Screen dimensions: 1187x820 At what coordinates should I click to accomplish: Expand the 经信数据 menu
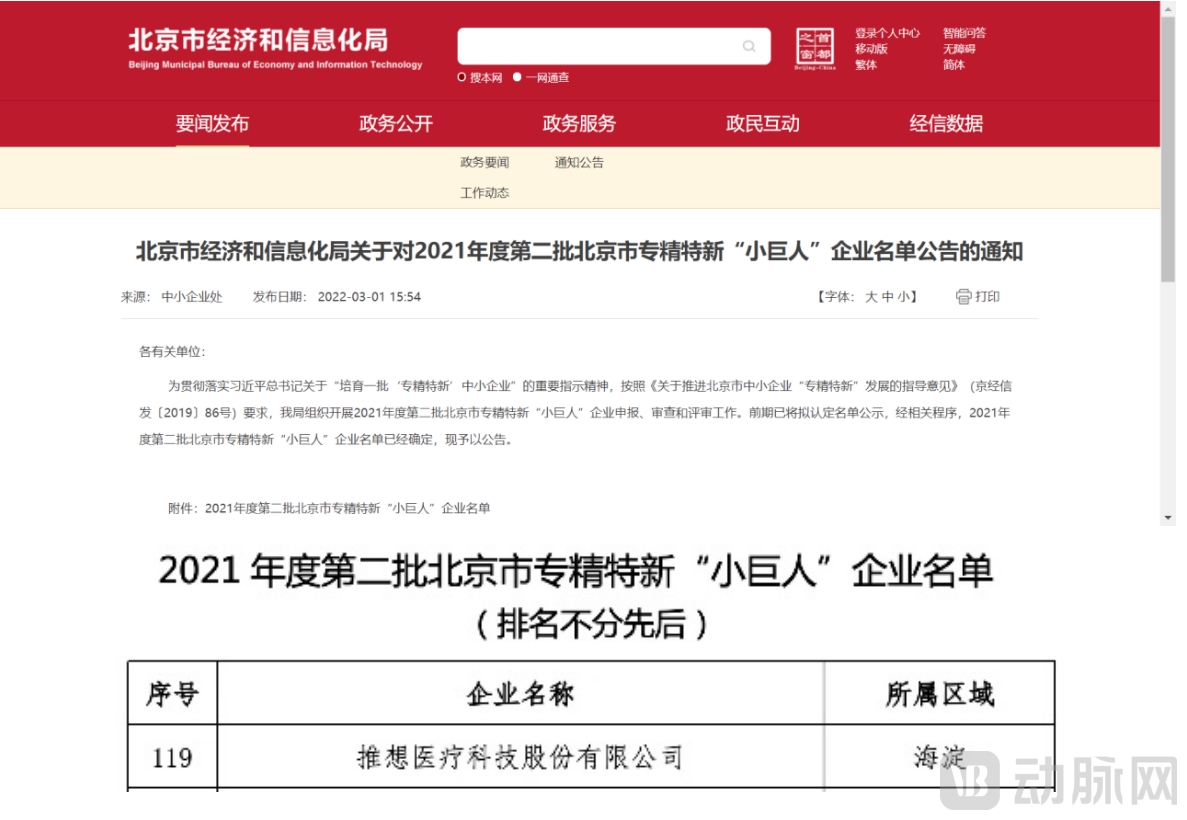946,124
